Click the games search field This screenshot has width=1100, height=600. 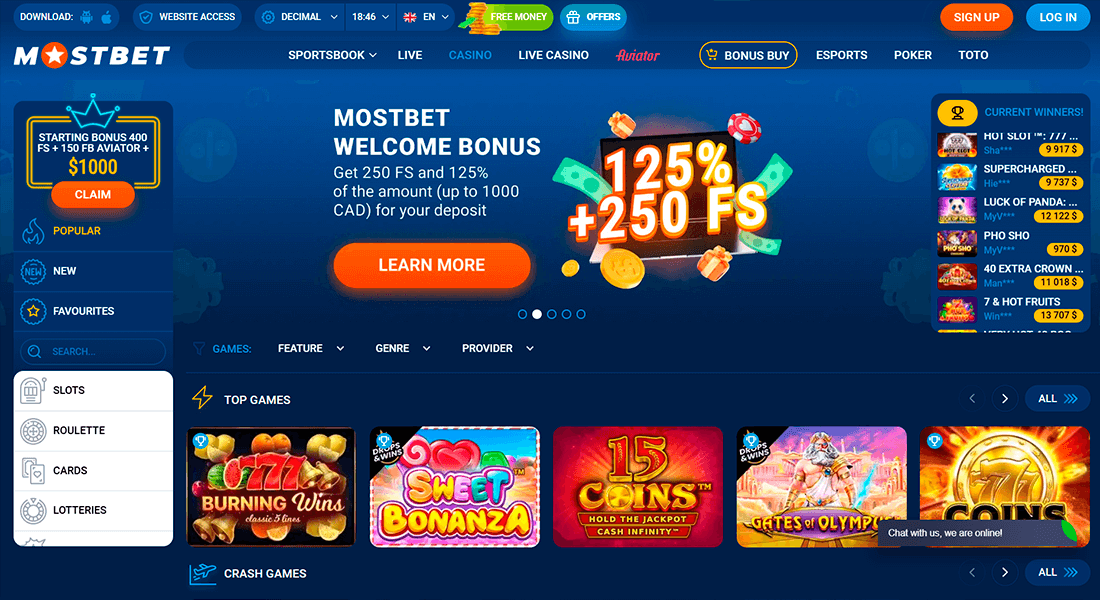pos(93,352)
